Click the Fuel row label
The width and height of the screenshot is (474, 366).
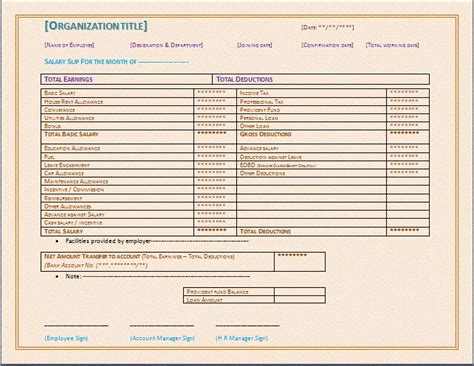click(49, 157)
